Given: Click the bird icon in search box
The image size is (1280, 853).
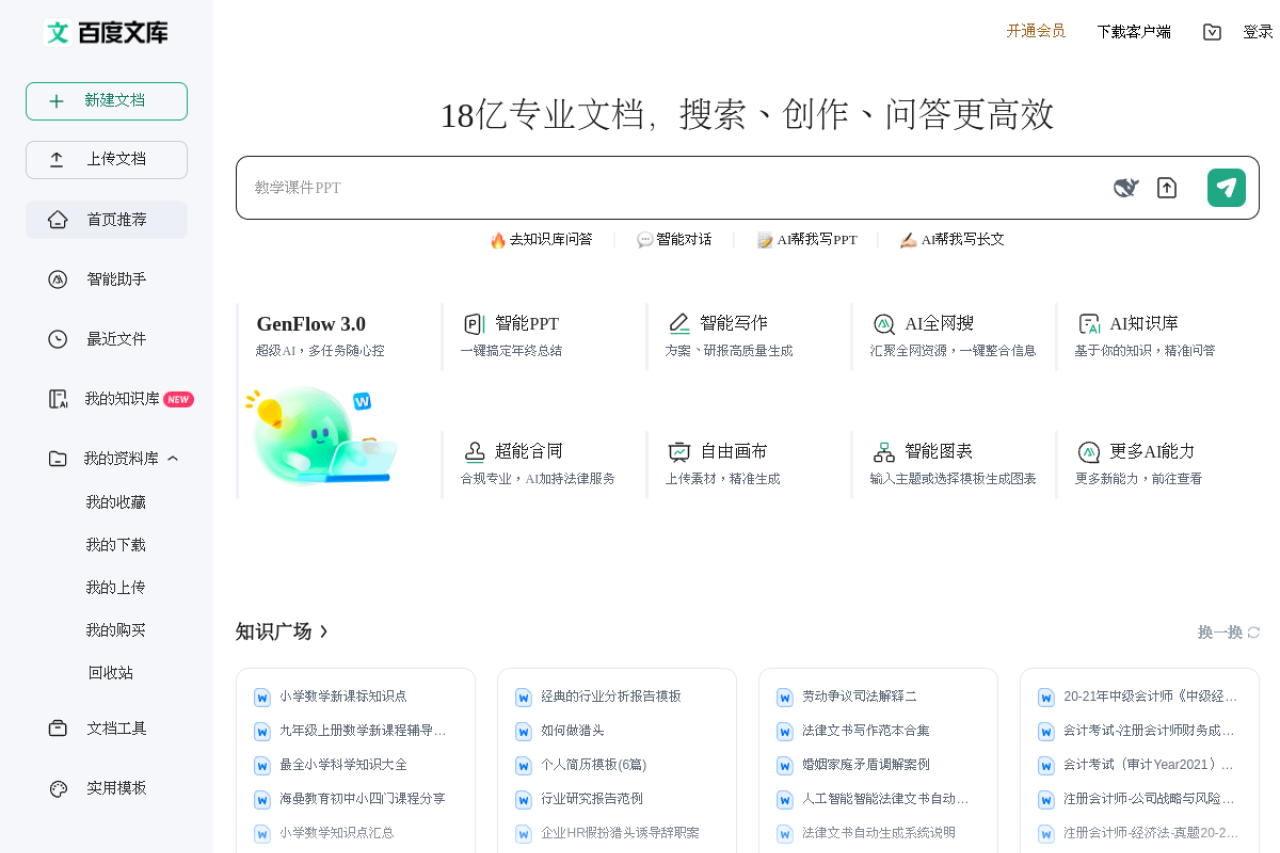Looking at the screenshot, I should click(x=1126, y=188).
